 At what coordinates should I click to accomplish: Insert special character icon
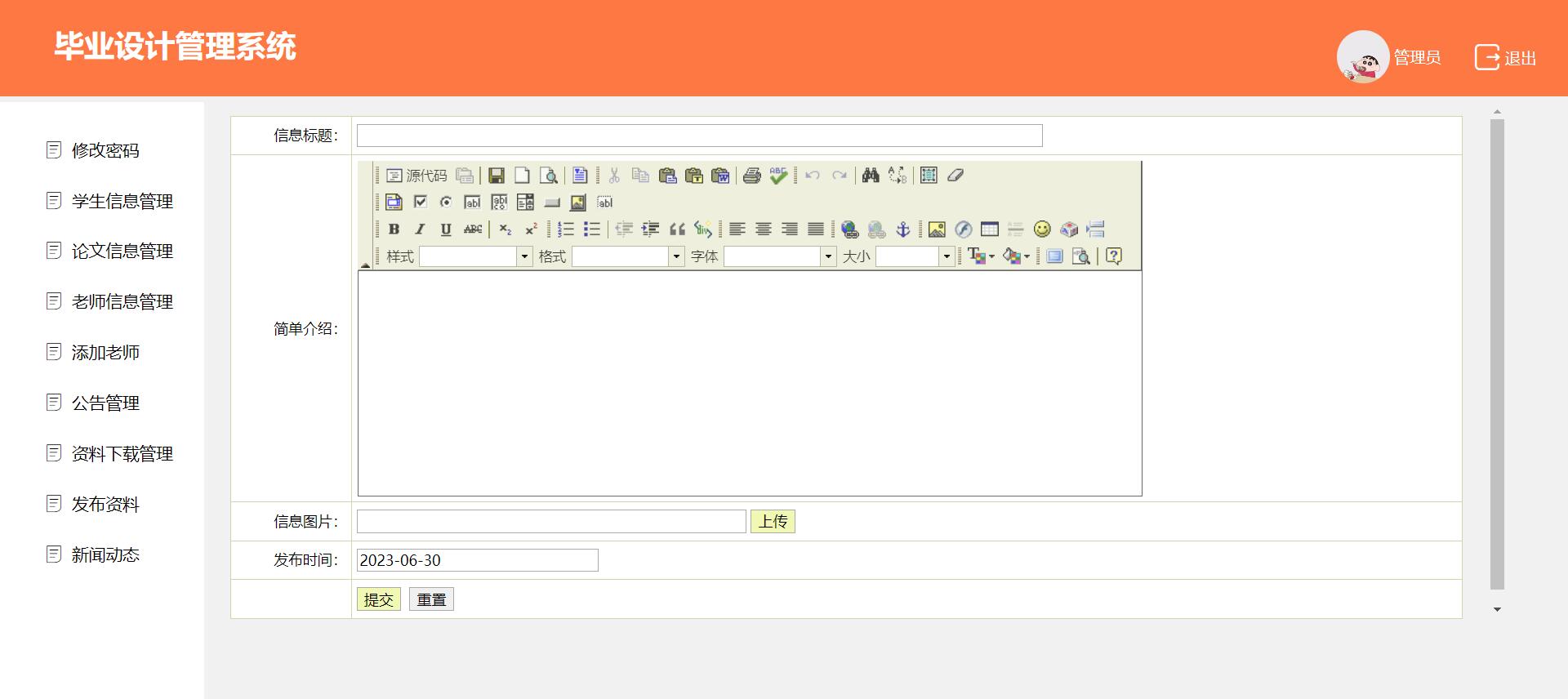point(1069,229)
